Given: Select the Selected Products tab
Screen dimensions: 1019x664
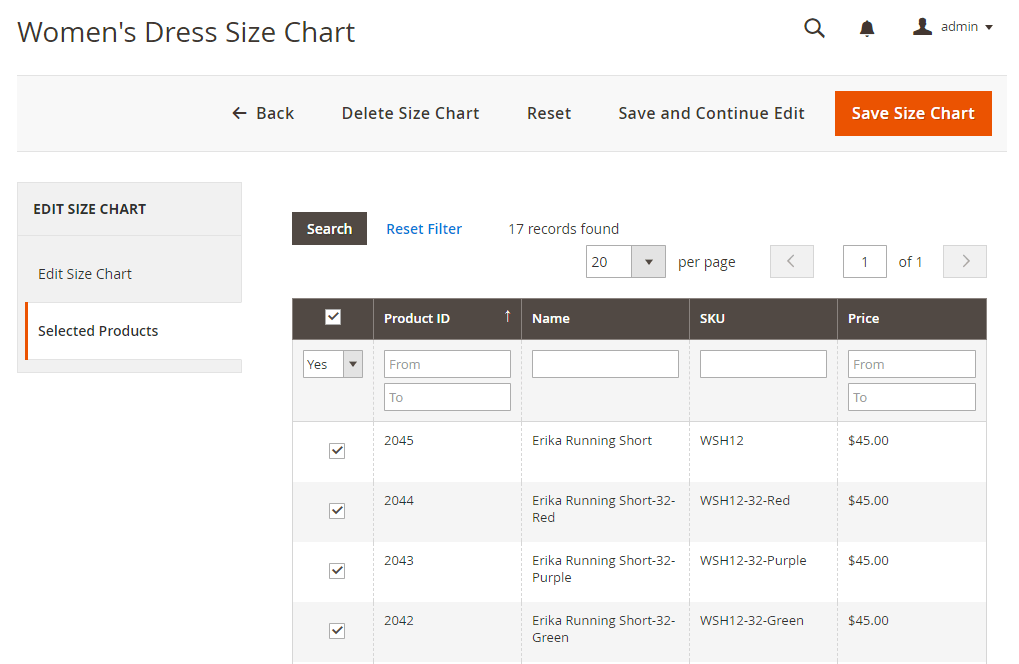Looking at the screenshot, I should tap(98, 331).
